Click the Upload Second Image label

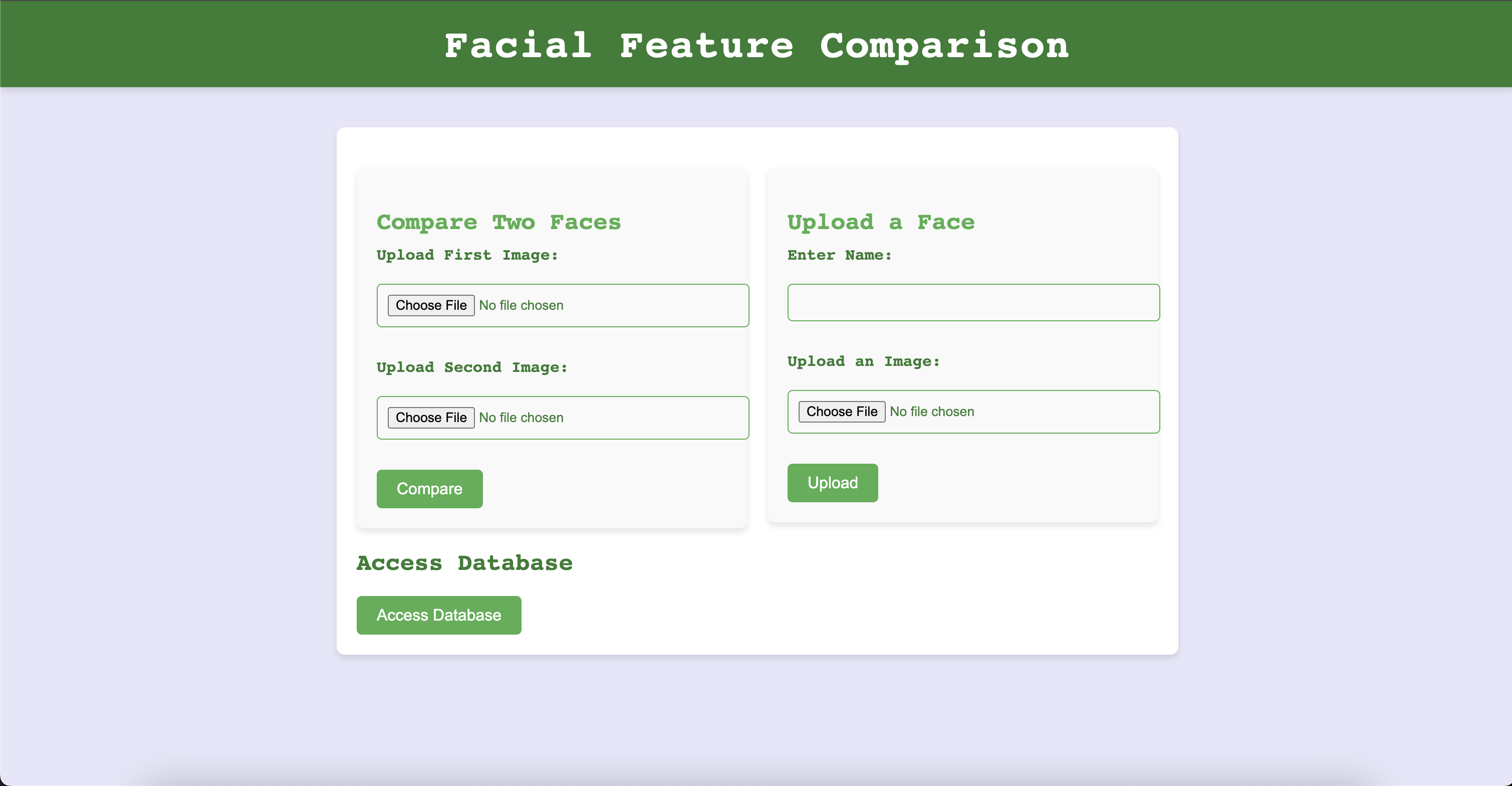472,367
